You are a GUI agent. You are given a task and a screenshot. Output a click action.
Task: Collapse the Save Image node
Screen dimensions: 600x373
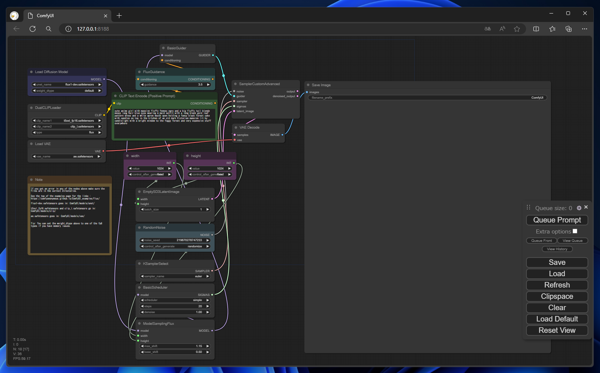click(308, 85)
